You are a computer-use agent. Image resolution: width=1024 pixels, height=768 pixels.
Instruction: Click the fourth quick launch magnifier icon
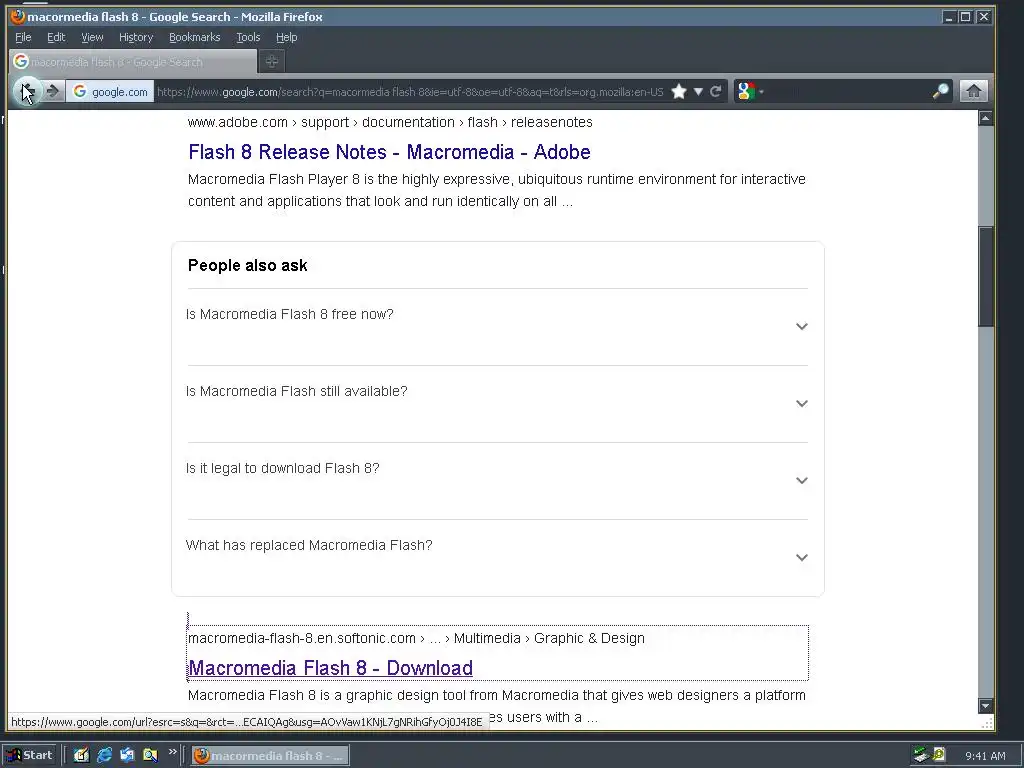[x=150, y=755]
